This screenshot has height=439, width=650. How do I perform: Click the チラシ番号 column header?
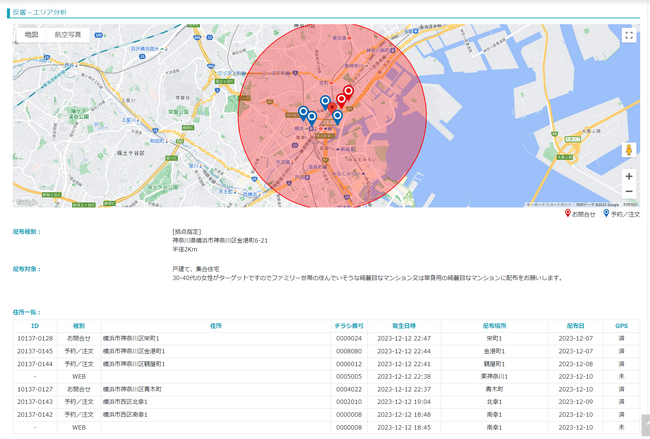[349, 326]
